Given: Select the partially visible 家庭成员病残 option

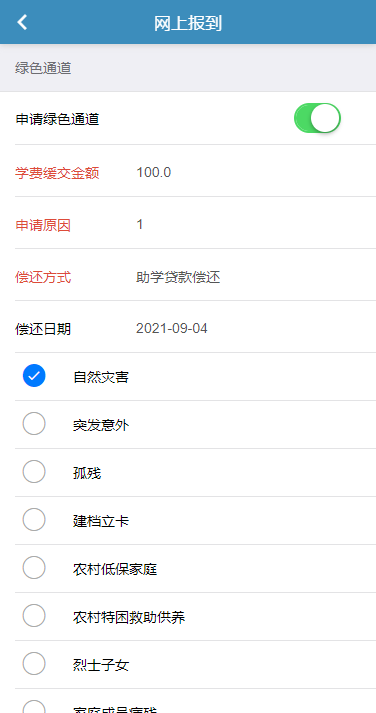Looking at the screenshot, I should pos(34,707).
